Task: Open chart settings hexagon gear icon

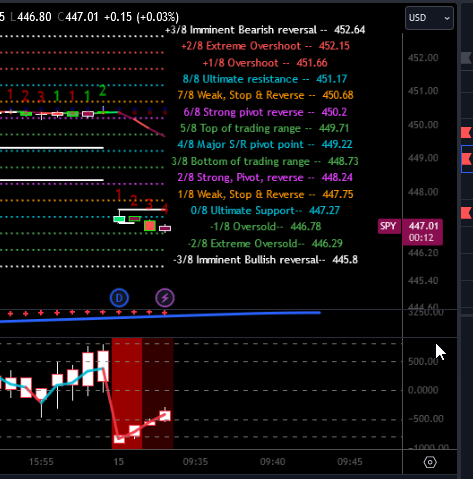Action: (x=430, y=462)
